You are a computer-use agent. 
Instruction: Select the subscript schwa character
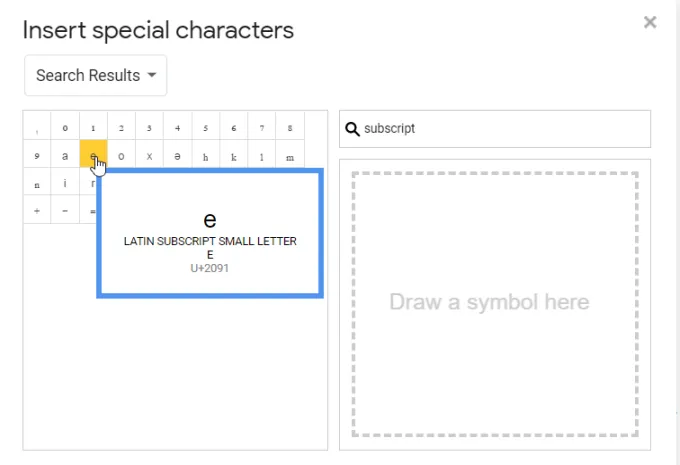pos(178,156)
